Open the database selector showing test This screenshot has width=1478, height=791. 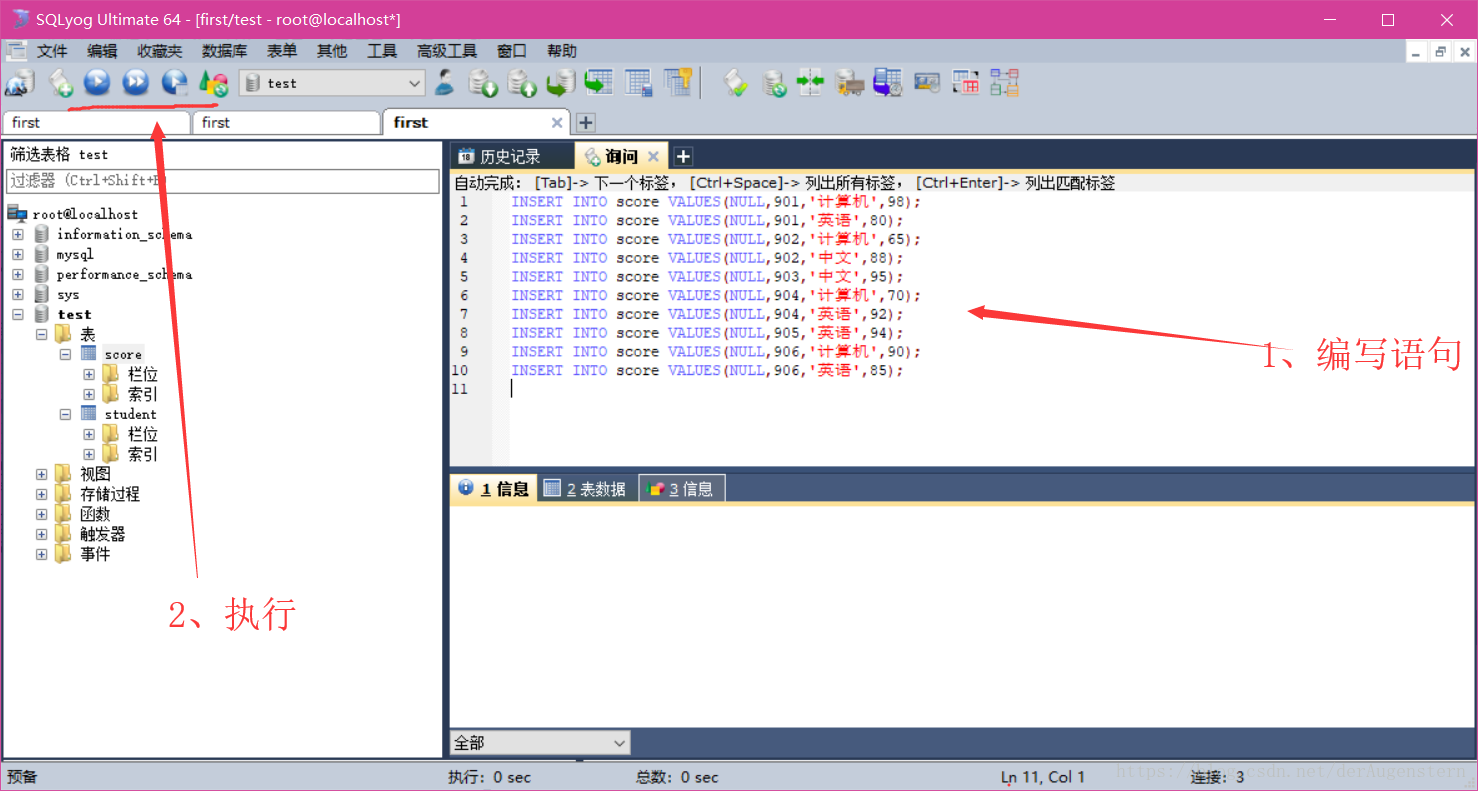click(x=333, y=84)
